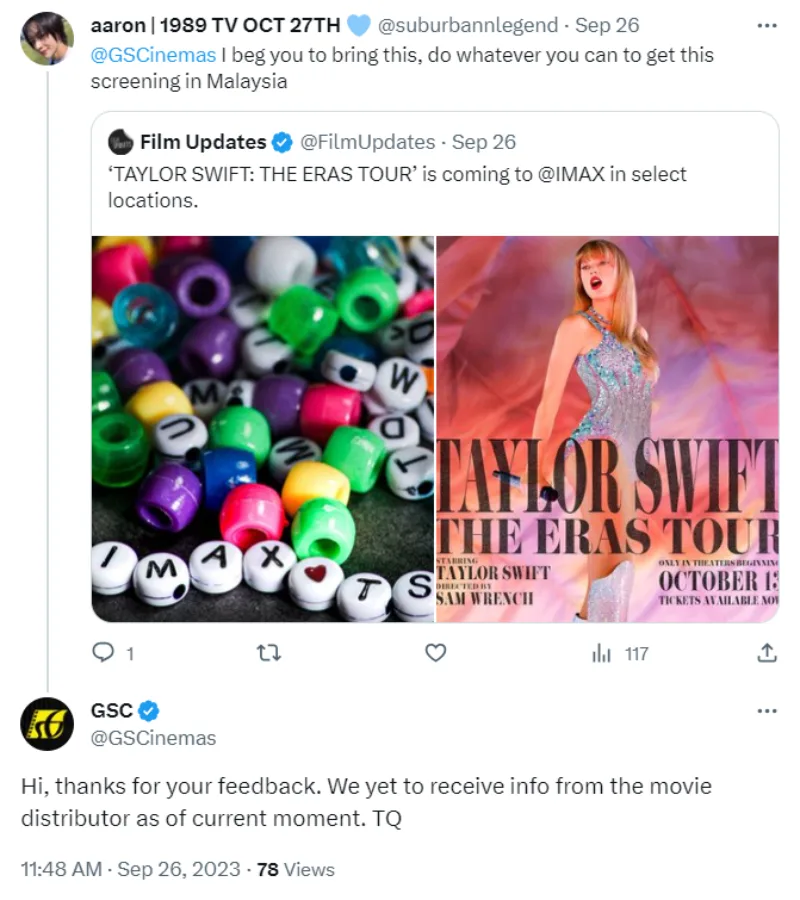Like the tweet with heart icon

click(x=435, y=653)
